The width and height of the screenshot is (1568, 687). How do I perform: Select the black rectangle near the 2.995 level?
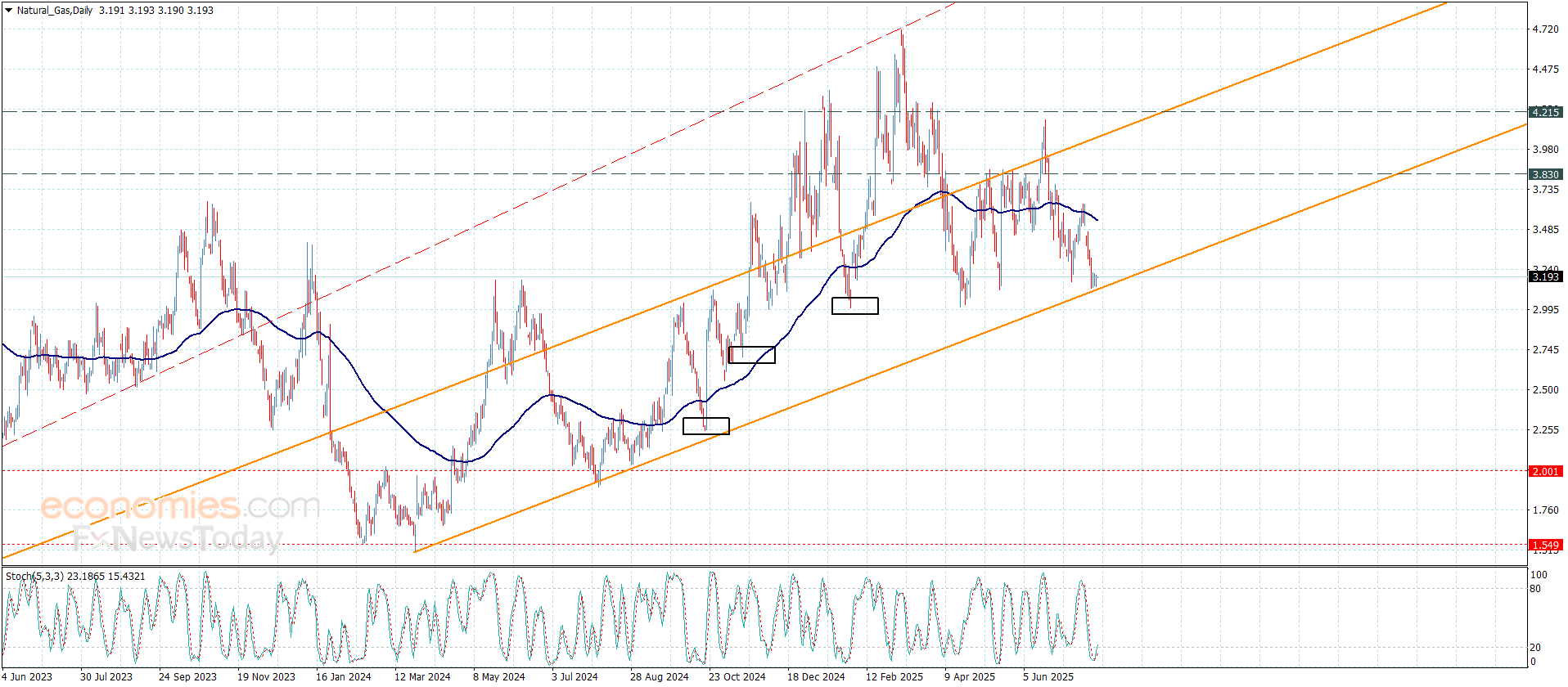click(x=854, y=305)
